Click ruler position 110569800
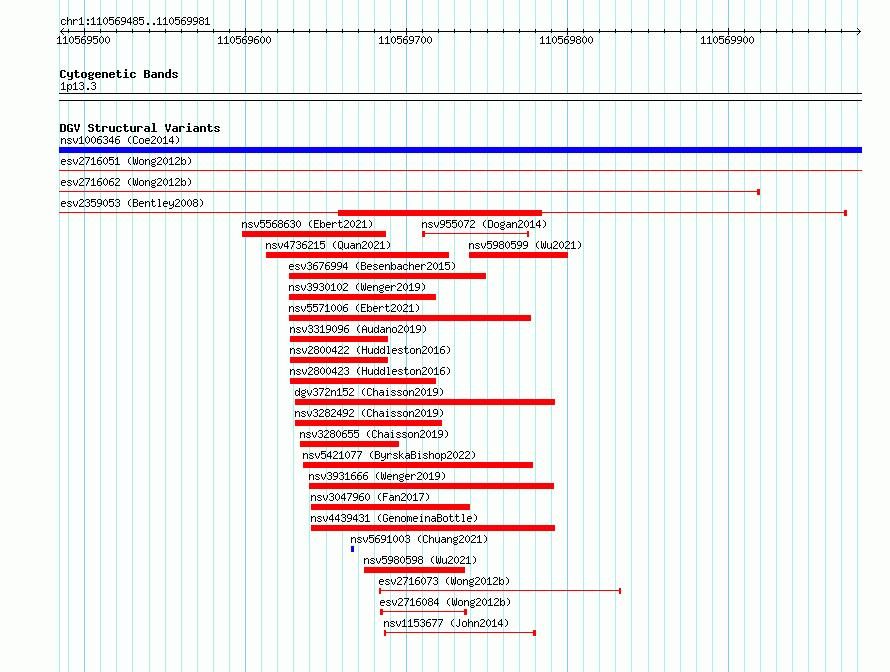This screenshot has height=672, width=890. click(x=566, y=40)
